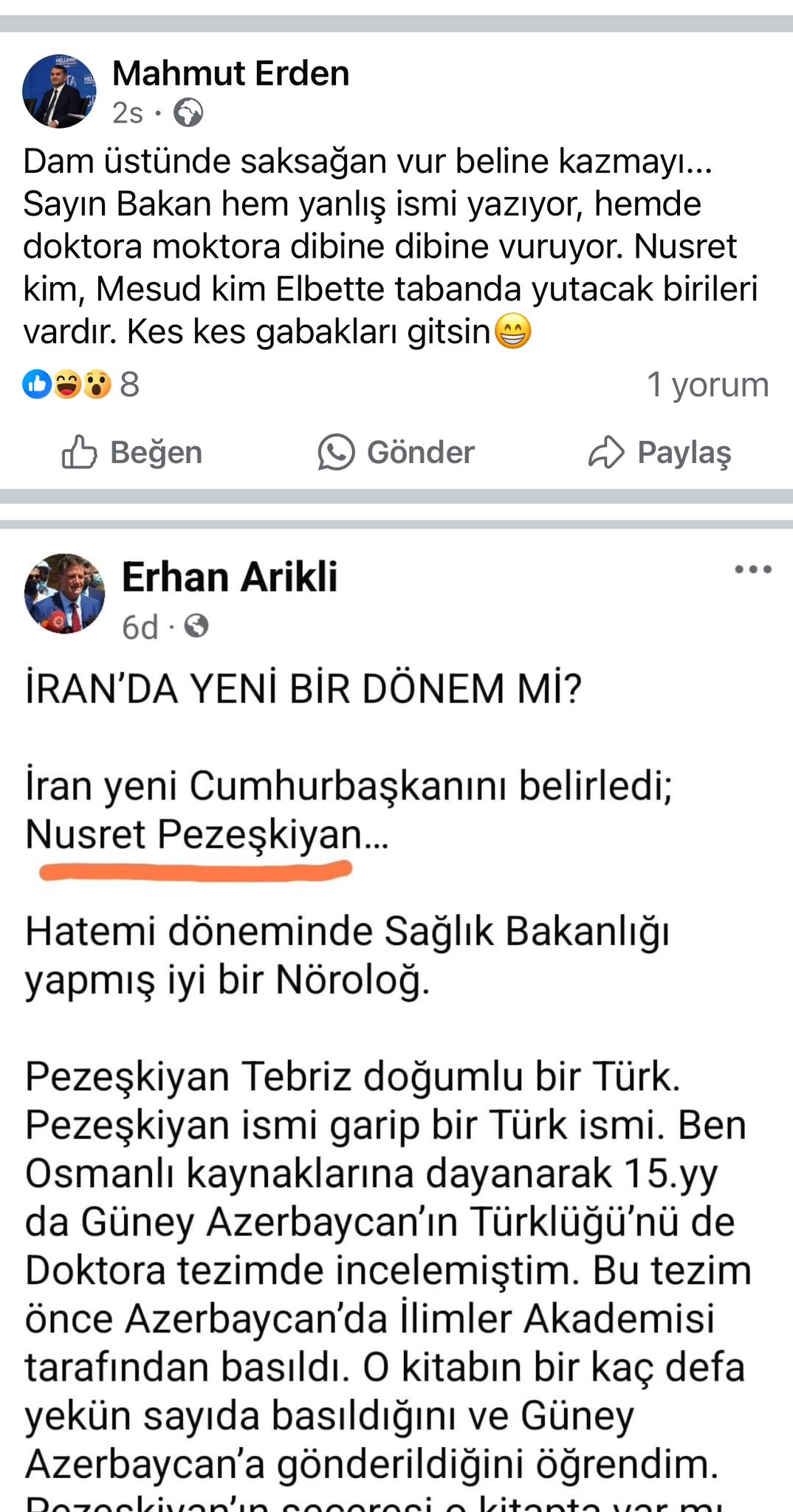Click the laughing Haha reaction icon
793x1512 pixels.
[x=66, y=384]
